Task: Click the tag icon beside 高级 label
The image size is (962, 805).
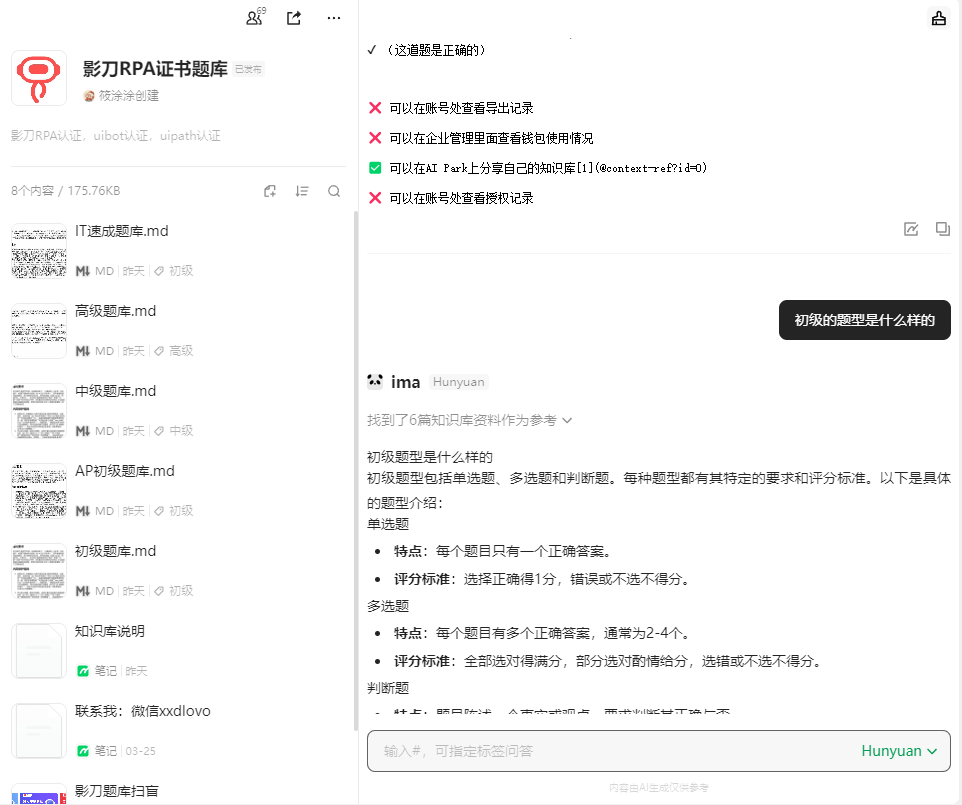Action: tap(158, 351)
